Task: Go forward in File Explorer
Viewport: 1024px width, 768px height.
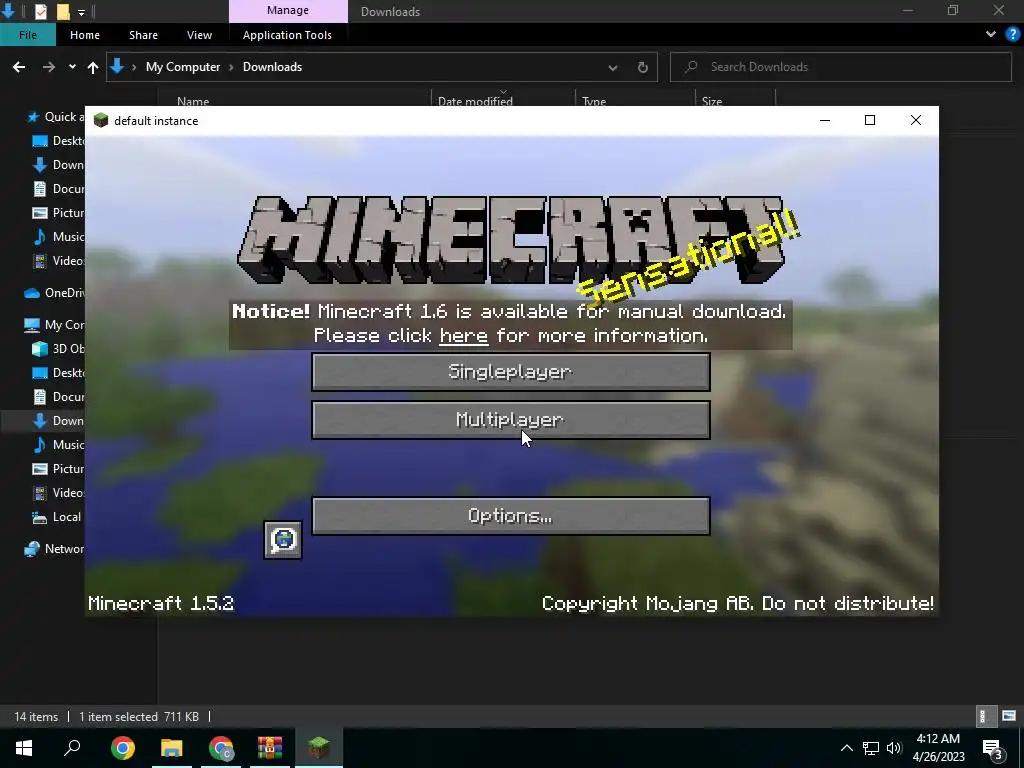Action: pos(49,67)
